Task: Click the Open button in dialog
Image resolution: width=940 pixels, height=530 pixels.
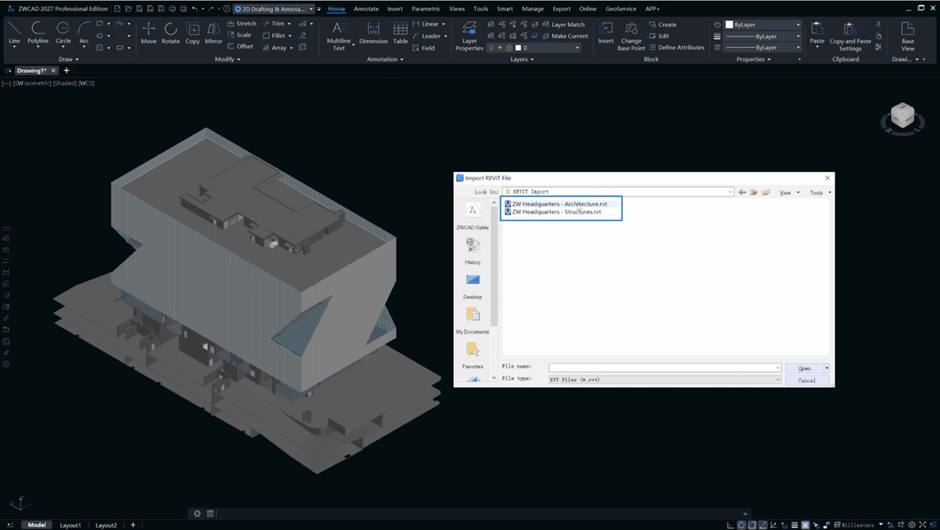Action: 804,368
